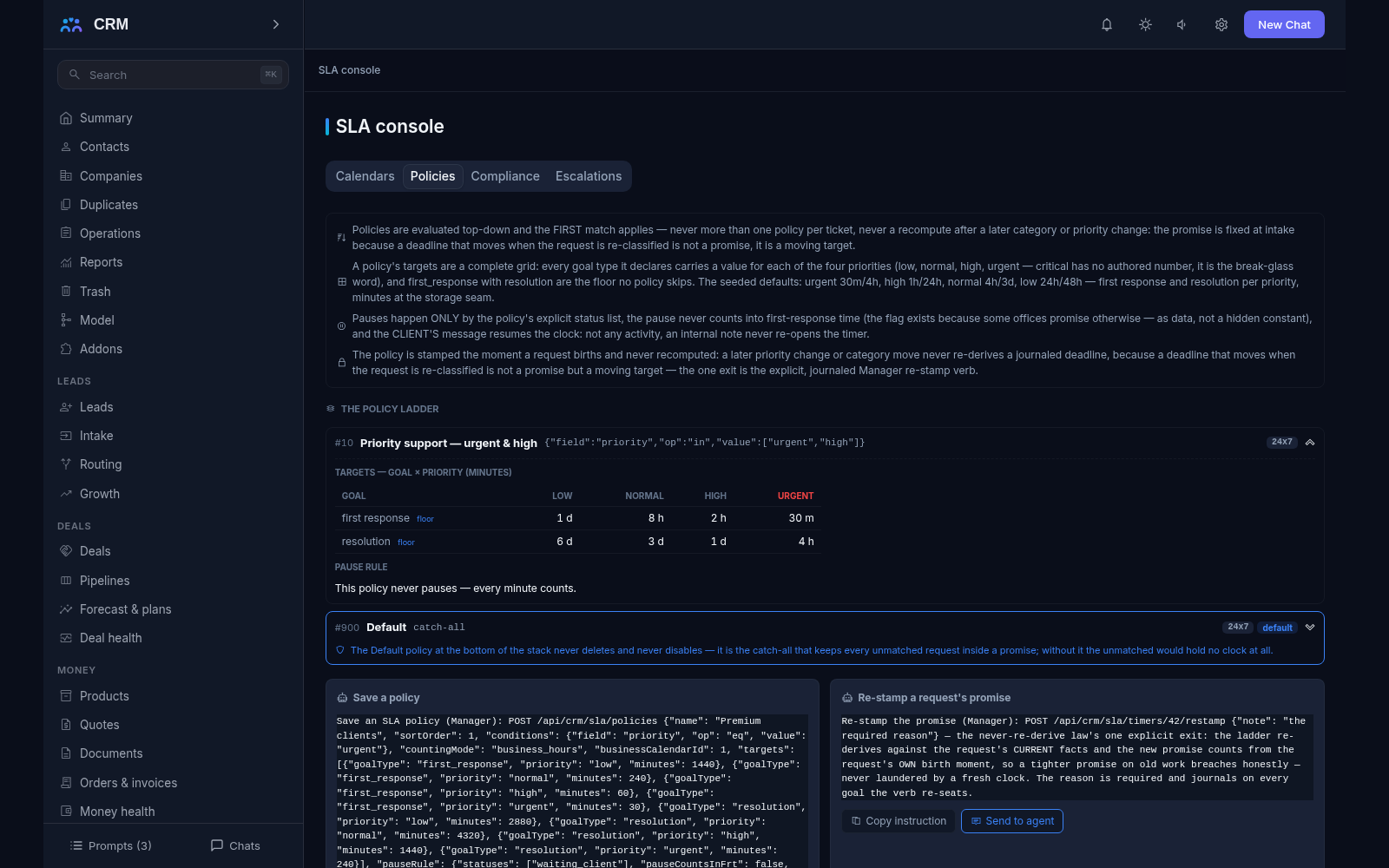Open Prompts (3) panel
The height and width of the screenshot is (868, 1389).
tap(111, 845)
